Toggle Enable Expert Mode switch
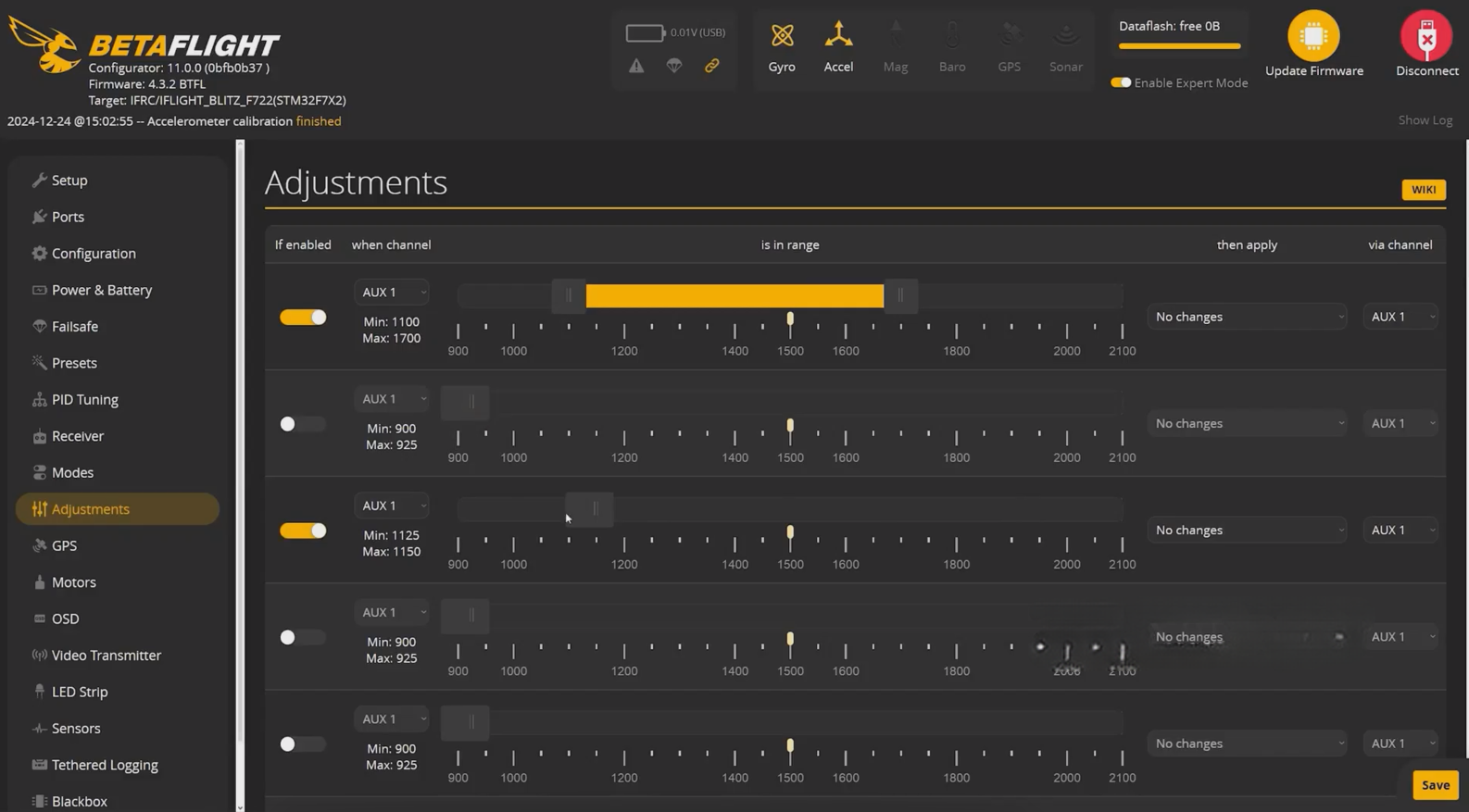This screenshot has width=1469, height=812. click(x=1121, y=82)
